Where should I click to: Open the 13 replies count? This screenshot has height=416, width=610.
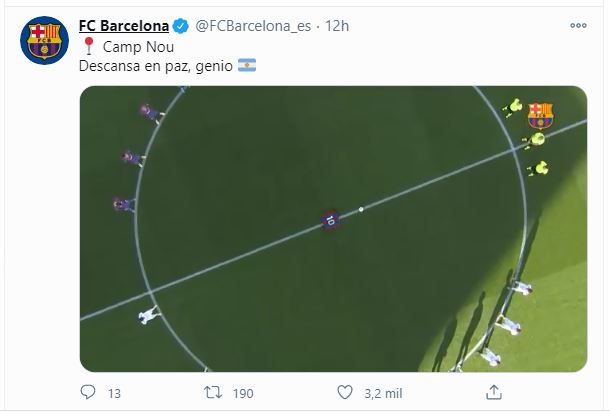114,394
